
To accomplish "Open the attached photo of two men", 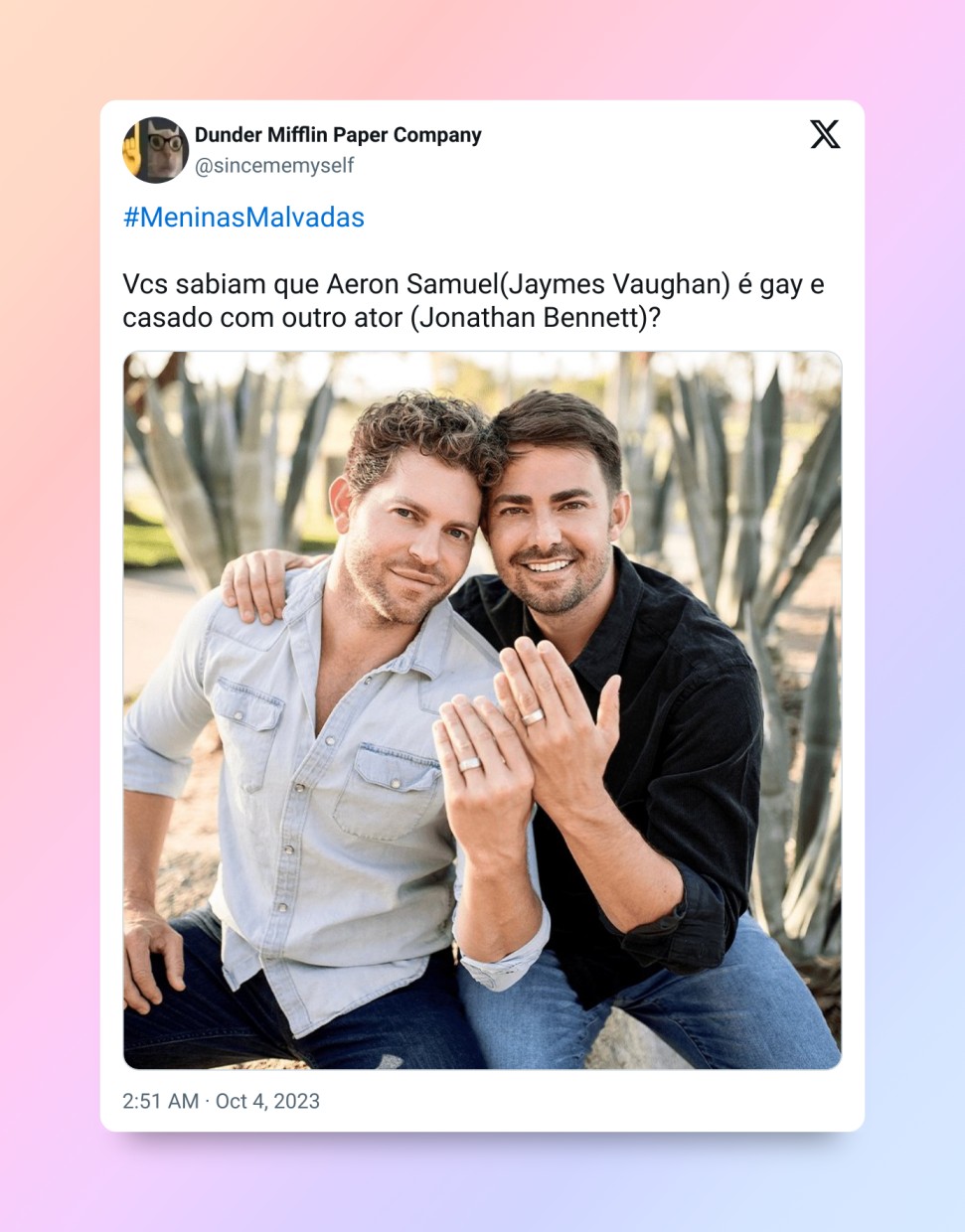I will [x=482, y=710].
